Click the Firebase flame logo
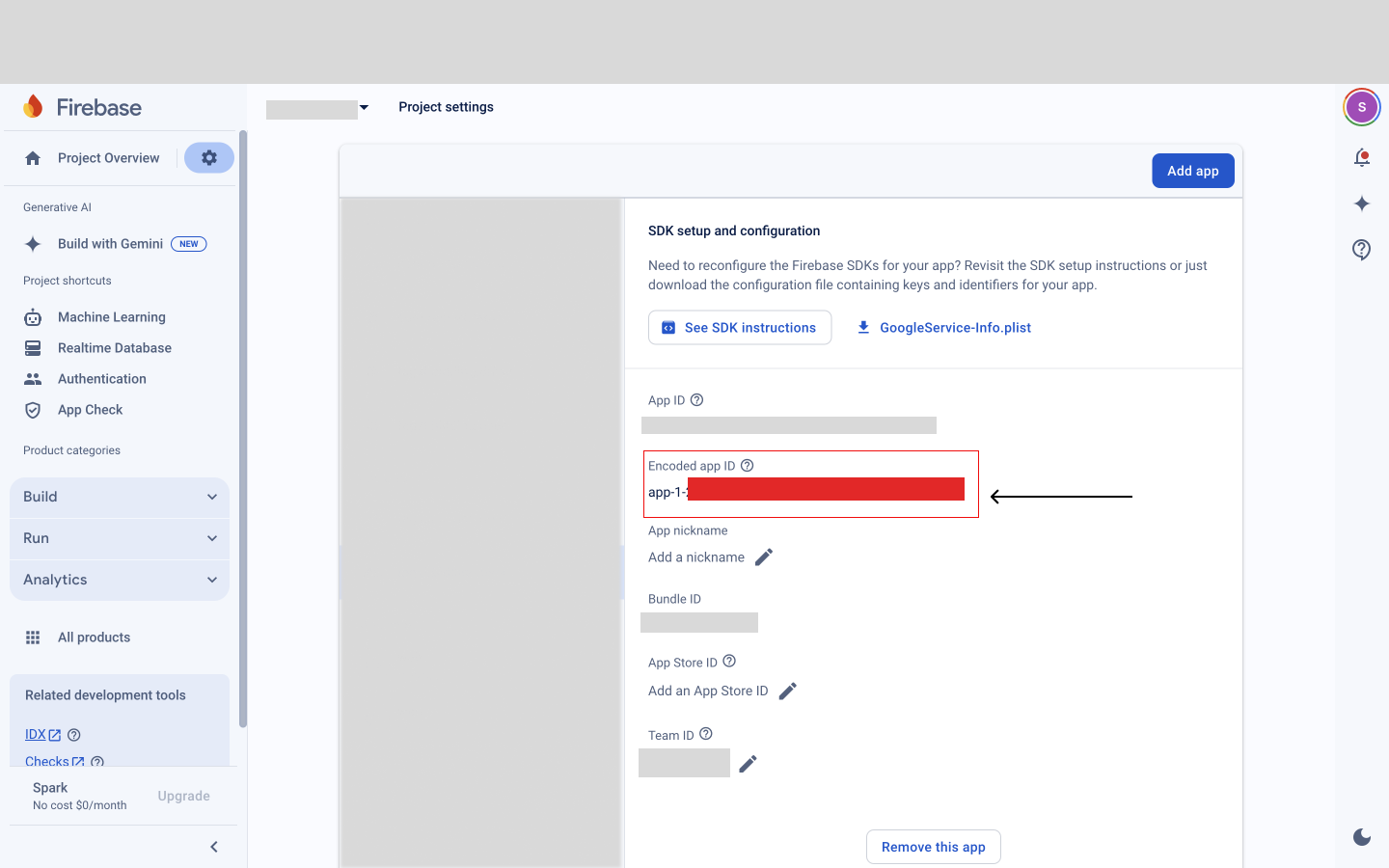 click(33, 106)
